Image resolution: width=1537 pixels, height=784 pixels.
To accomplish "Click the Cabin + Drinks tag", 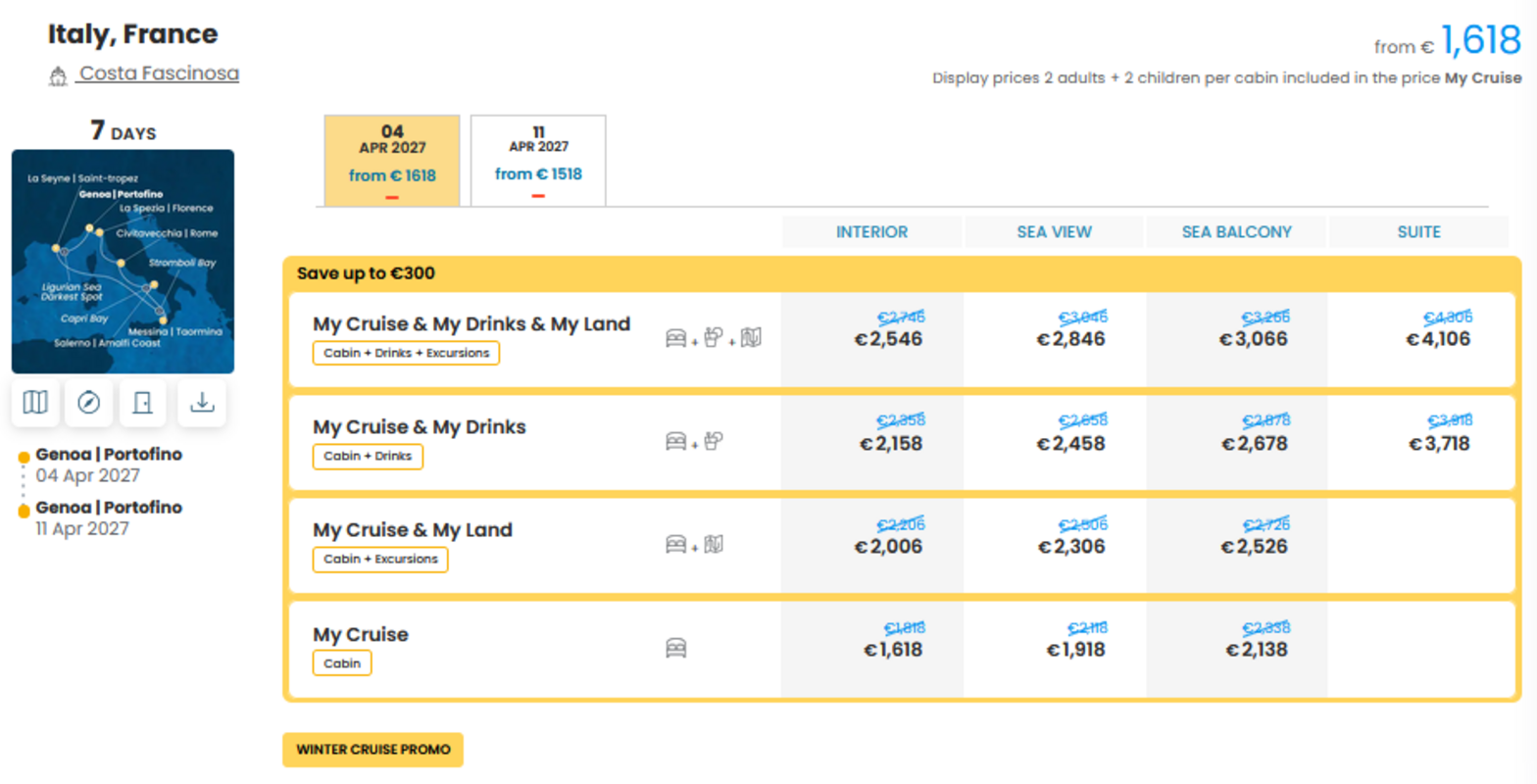I will 368,456.
